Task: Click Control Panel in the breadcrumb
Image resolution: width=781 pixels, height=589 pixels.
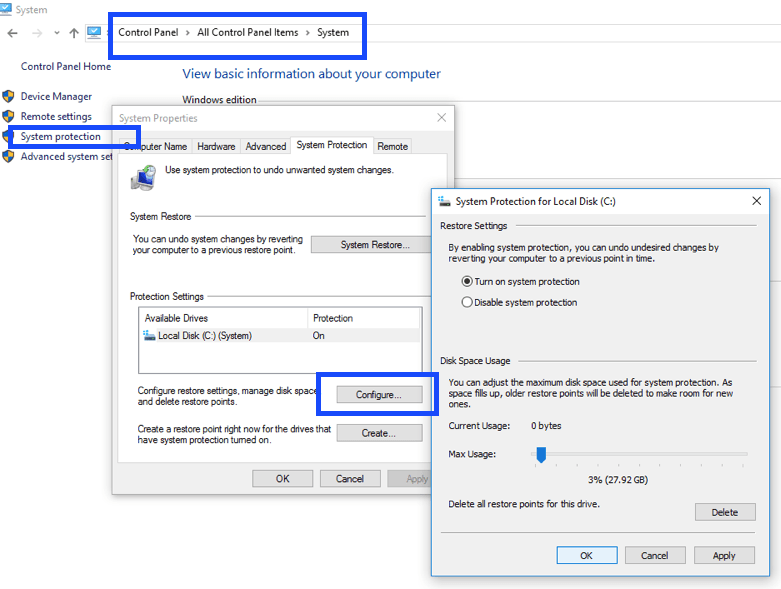Action: click(148, 32)
